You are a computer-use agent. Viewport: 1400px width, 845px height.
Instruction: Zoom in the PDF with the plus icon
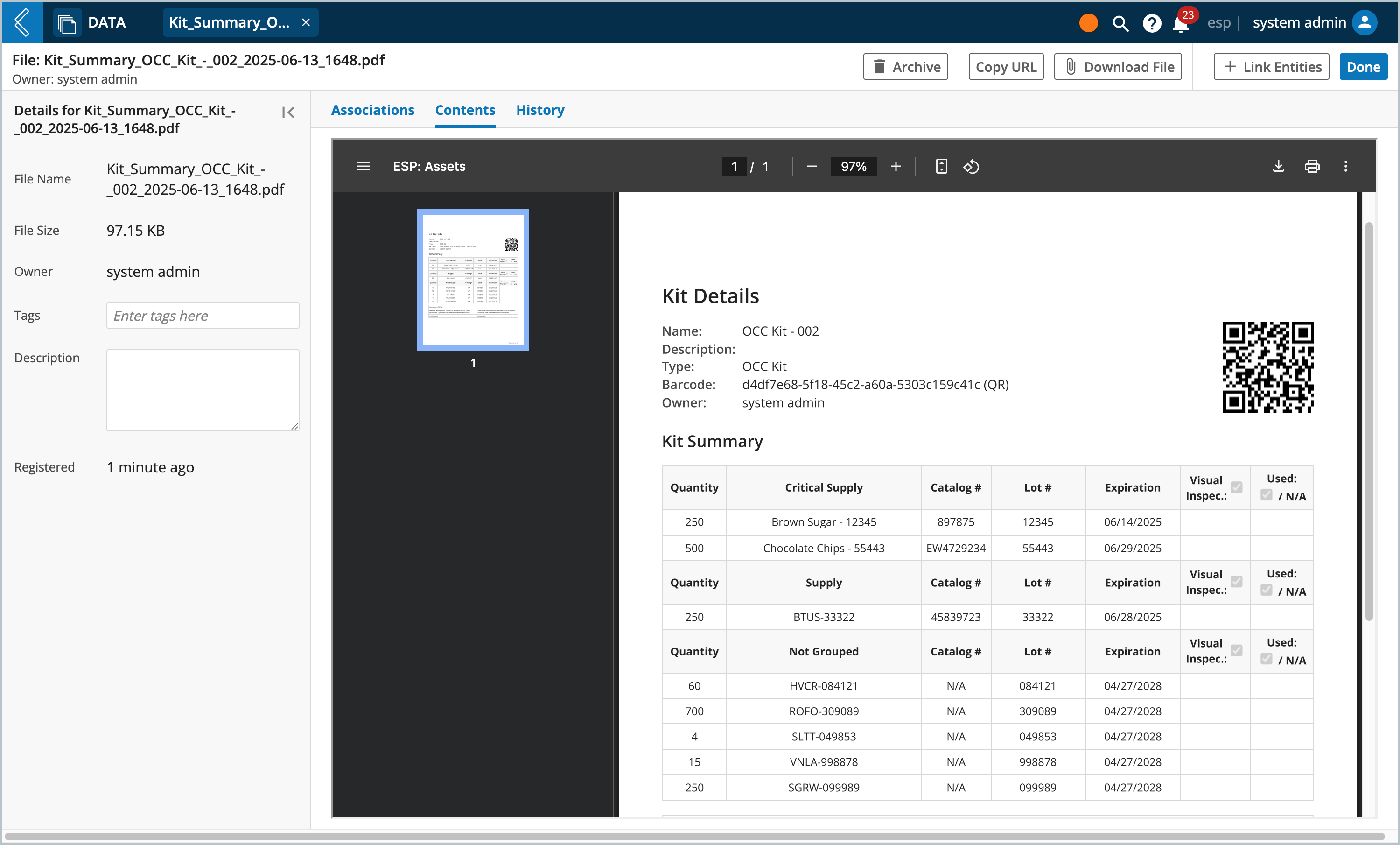[x=896, y=166]
